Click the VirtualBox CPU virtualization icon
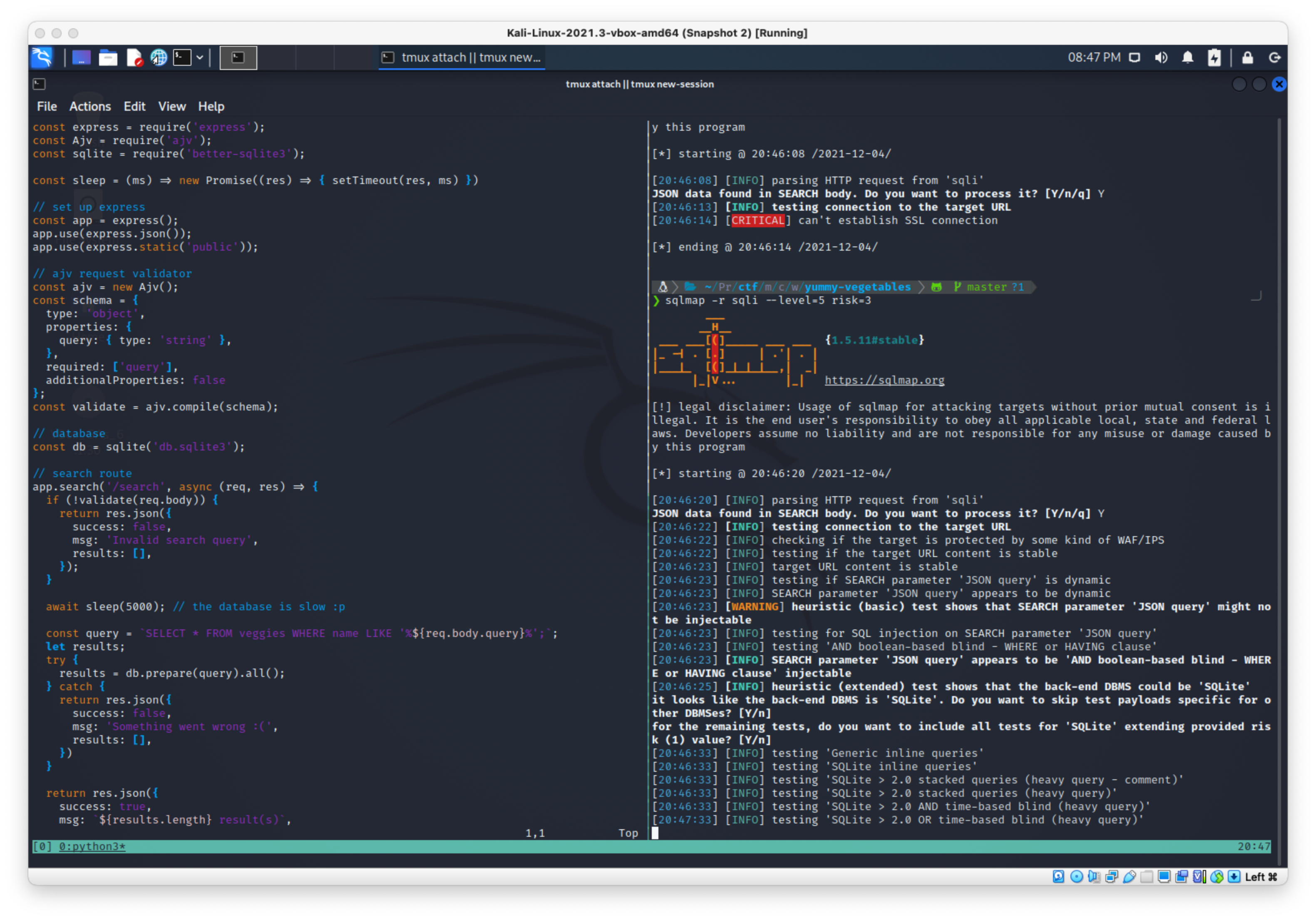This screenshot has width=1316, height=920. (1199, 876)
